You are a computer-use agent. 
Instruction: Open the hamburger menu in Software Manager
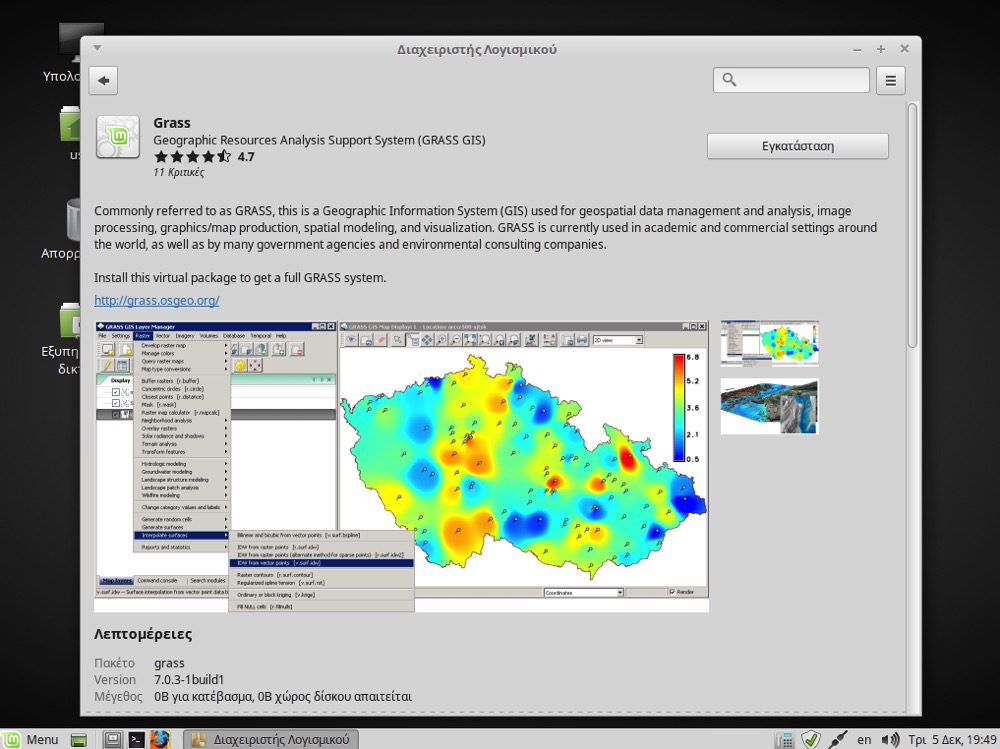890,80
